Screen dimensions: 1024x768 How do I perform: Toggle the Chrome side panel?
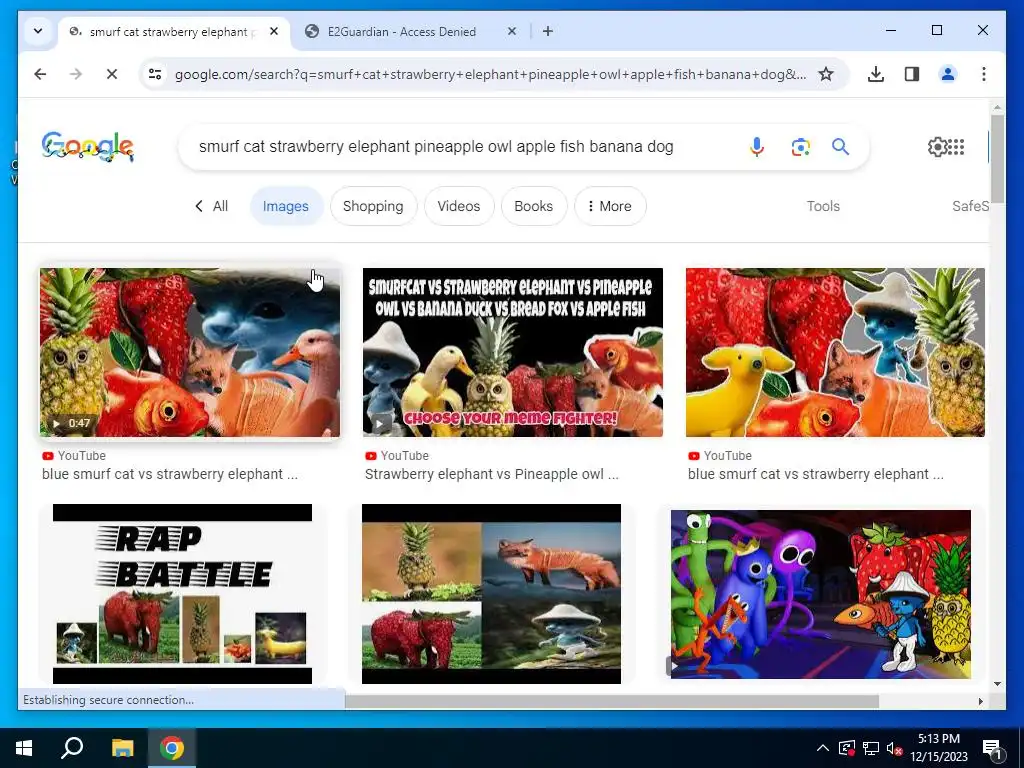click(x=912, y=74)
